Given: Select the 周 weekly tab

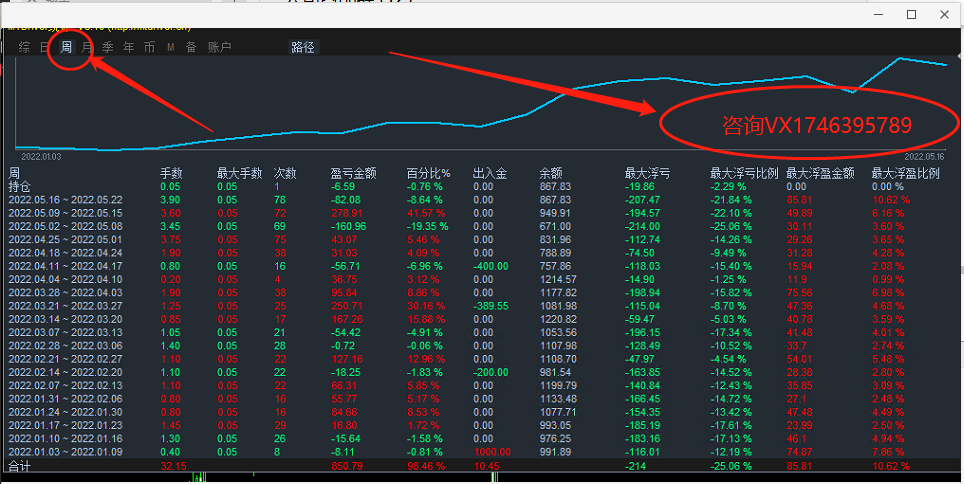Looking at the screenshot, I should tap(66, 47).
